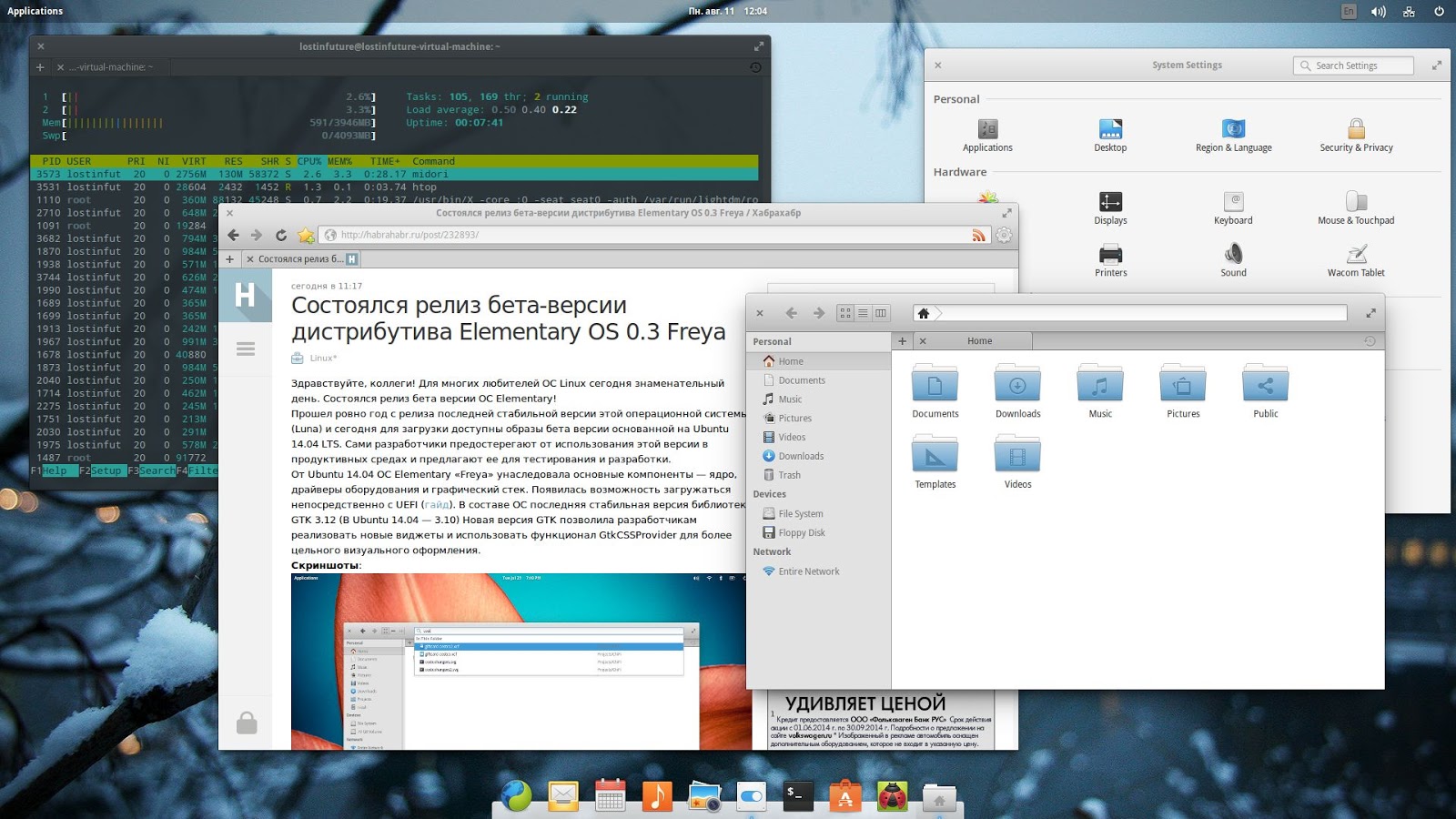Open Sound settings
Image resolution: width=1456 pixels, height=819 pixels.
coord(1233,260)
